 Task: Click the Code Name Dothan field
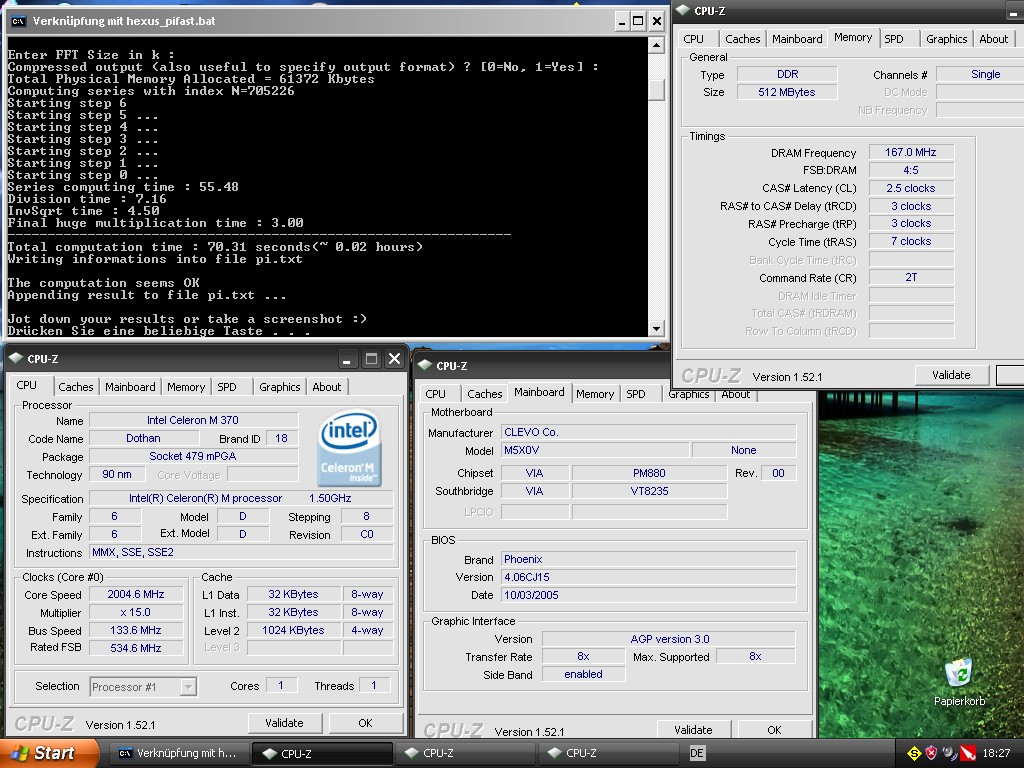click(x=143, y=438)
